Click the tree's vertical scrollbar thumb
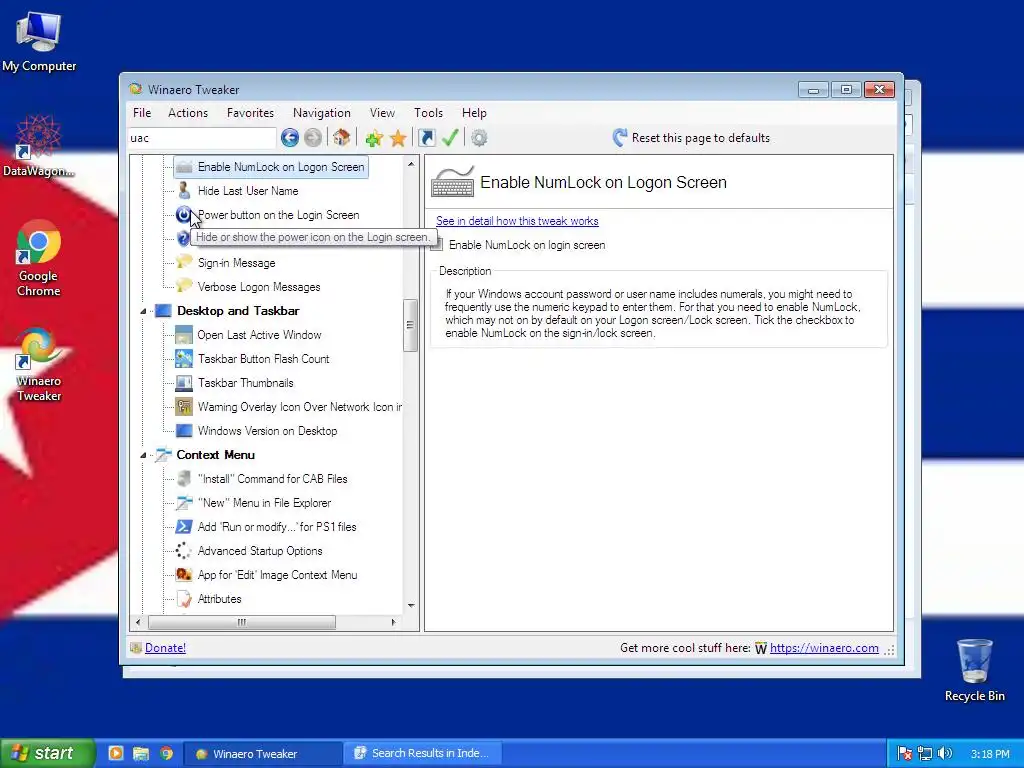Screen dimensions: 1024x768 pyautogui.click(x=410, y=325)
